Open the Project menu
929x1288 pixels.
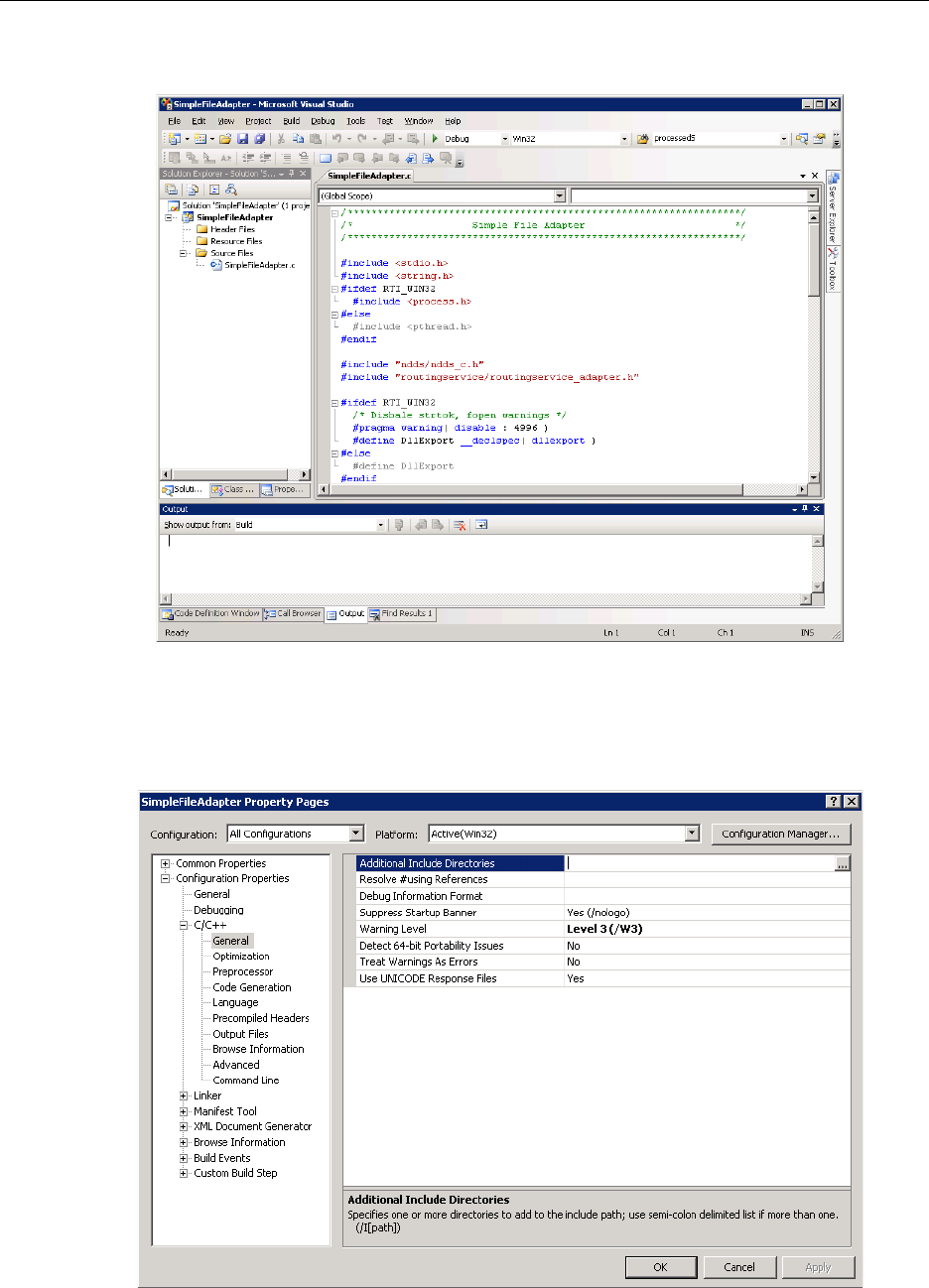click(x=258, y=121)
